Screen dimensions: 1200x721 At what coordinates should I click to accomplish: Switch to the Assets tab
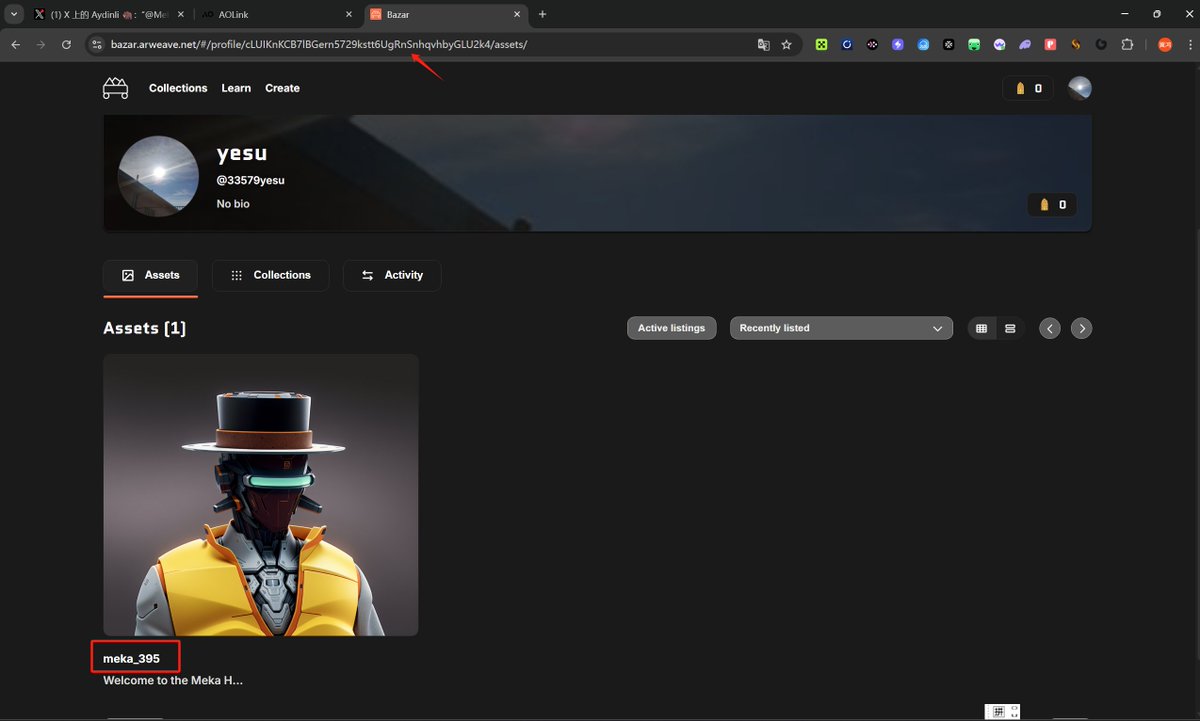pyautogui.click(x=150, y=275)
